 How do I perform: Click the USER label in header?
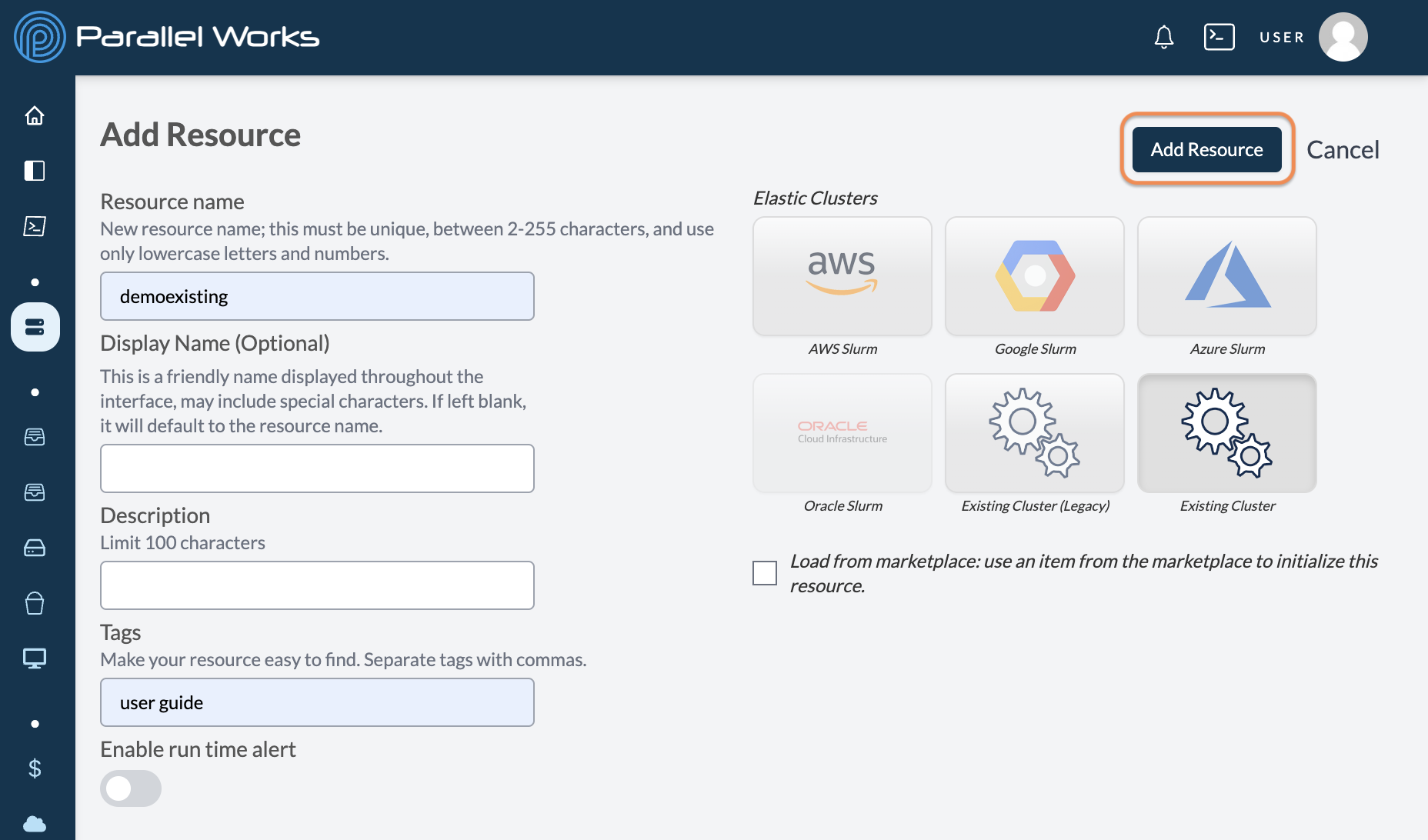point(1282,37)
